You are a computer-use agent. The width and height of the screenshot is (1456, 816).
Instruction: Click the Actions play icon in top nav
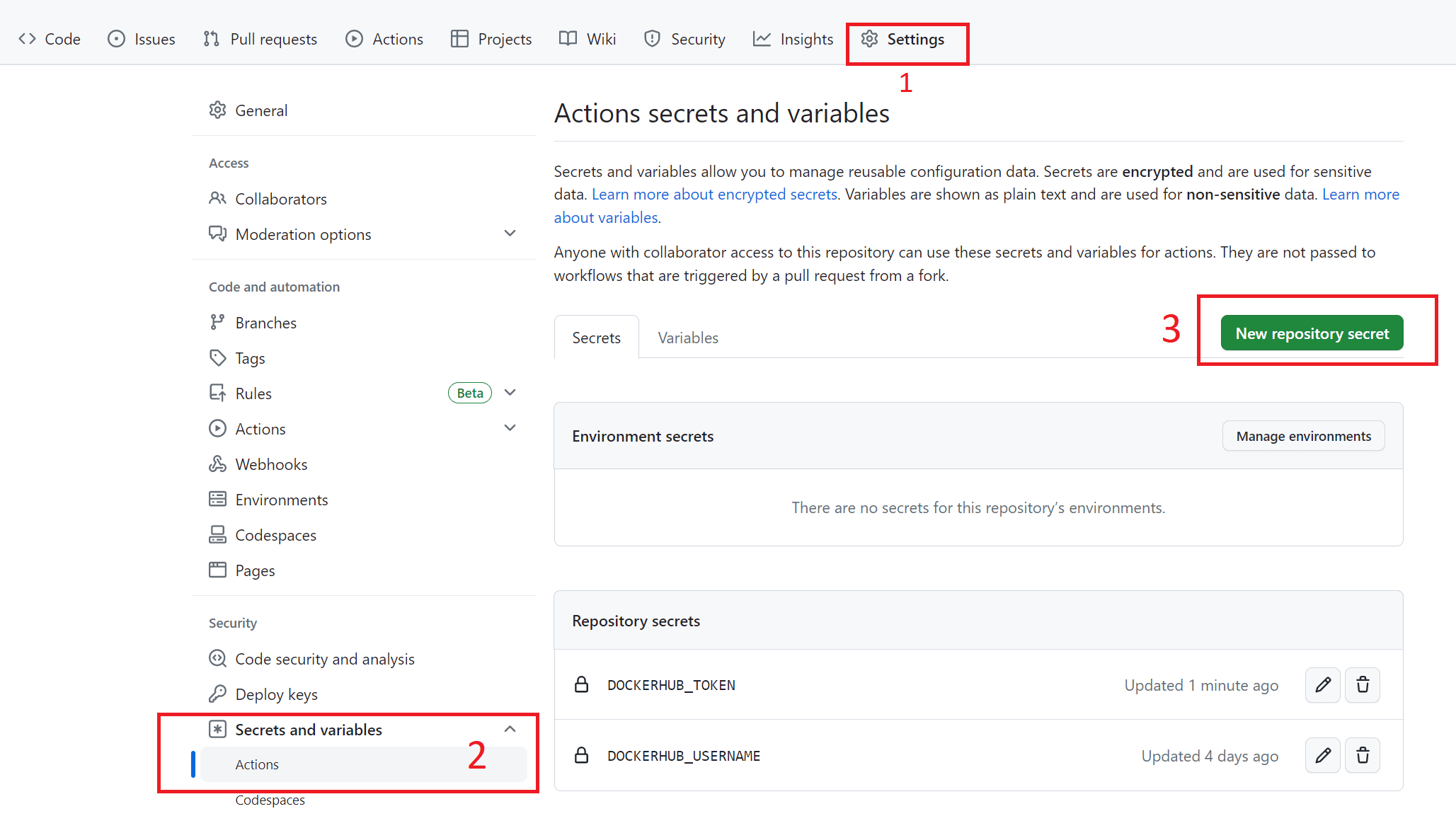coord(355,39)
